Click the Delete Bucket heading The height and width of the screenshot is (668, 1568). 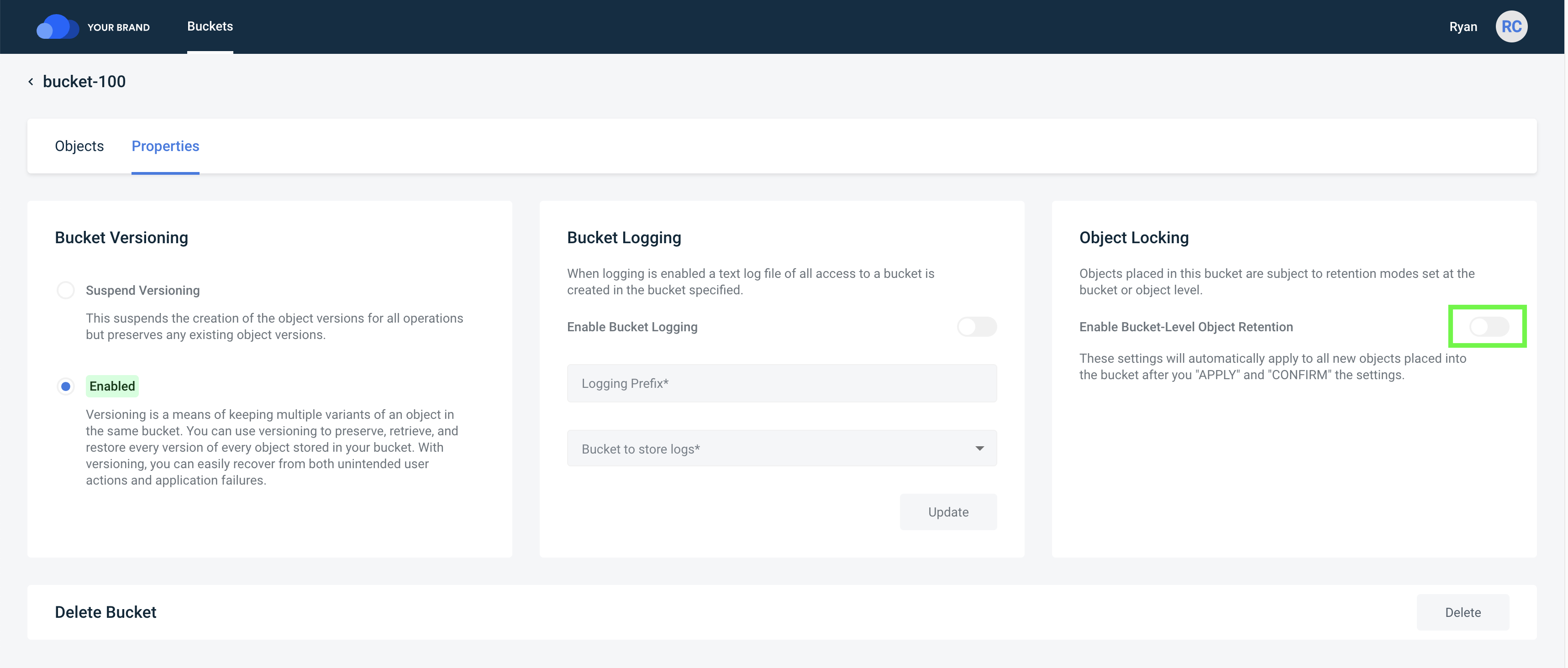pos(105,612)
